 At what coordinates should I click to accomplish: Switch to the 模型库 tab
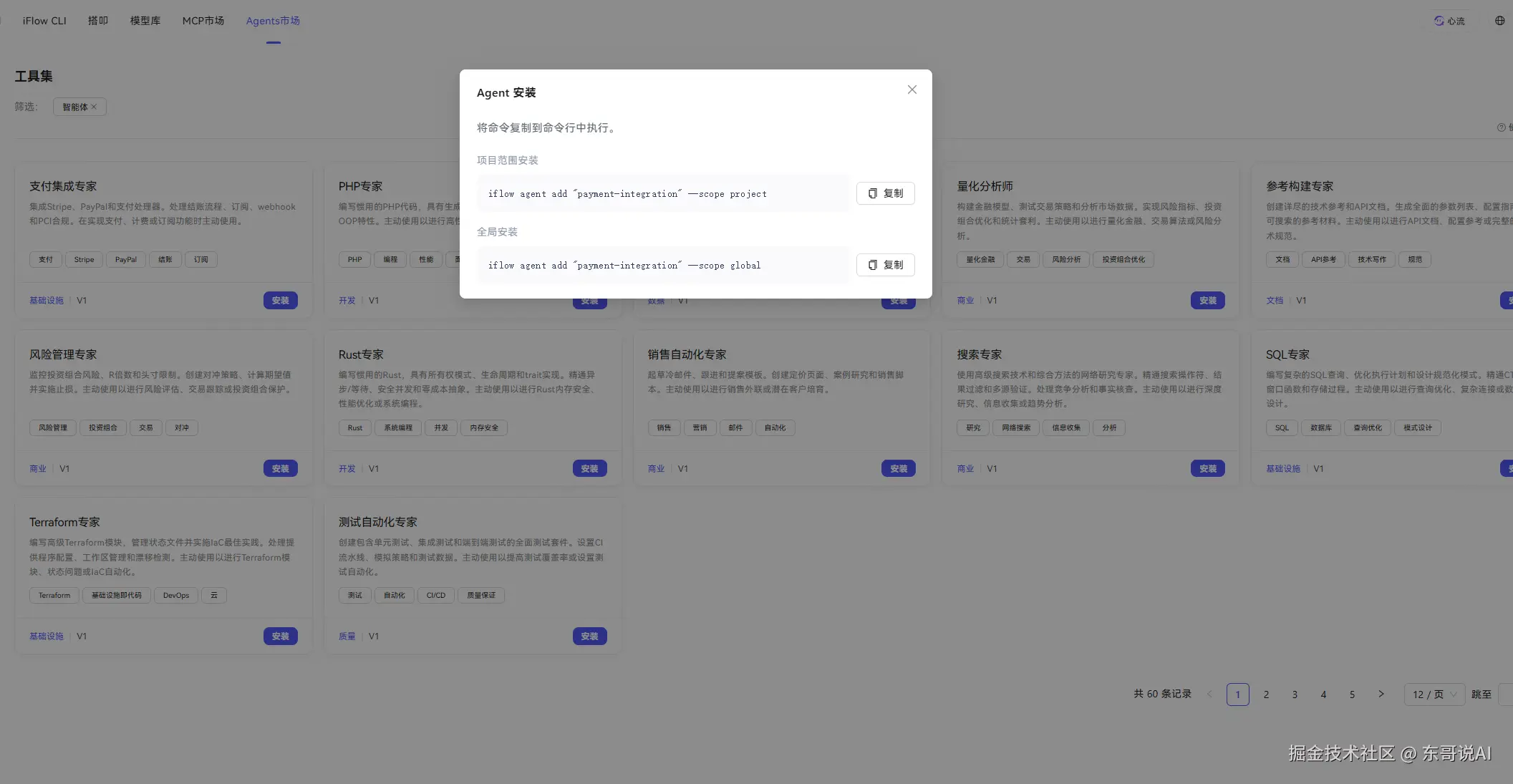(145, 21)
